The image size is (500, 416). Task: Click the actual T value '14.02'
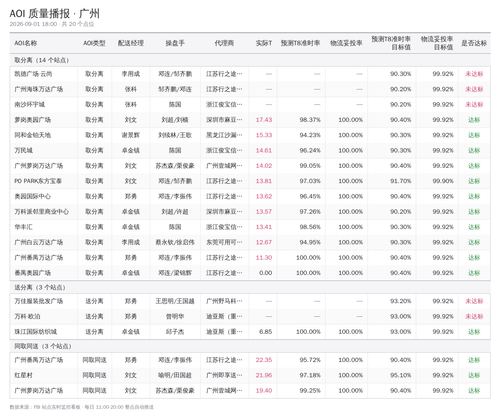point(264,166)
